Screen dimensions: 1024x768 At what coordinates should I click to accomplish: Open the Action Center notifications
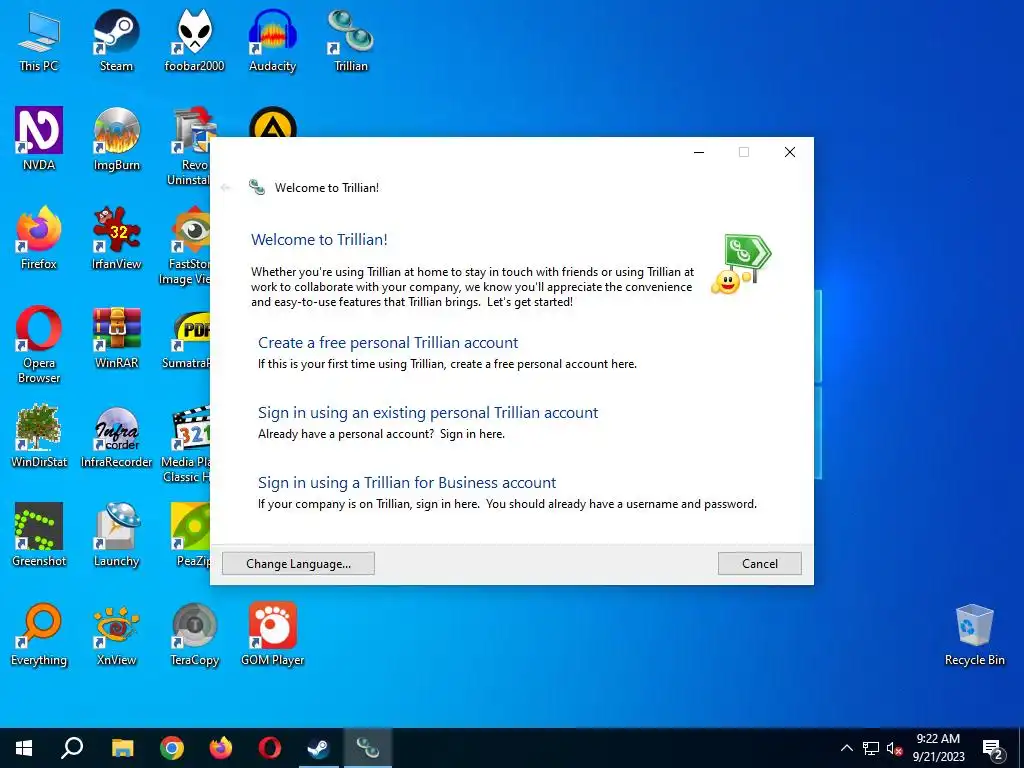coord(993,748)
